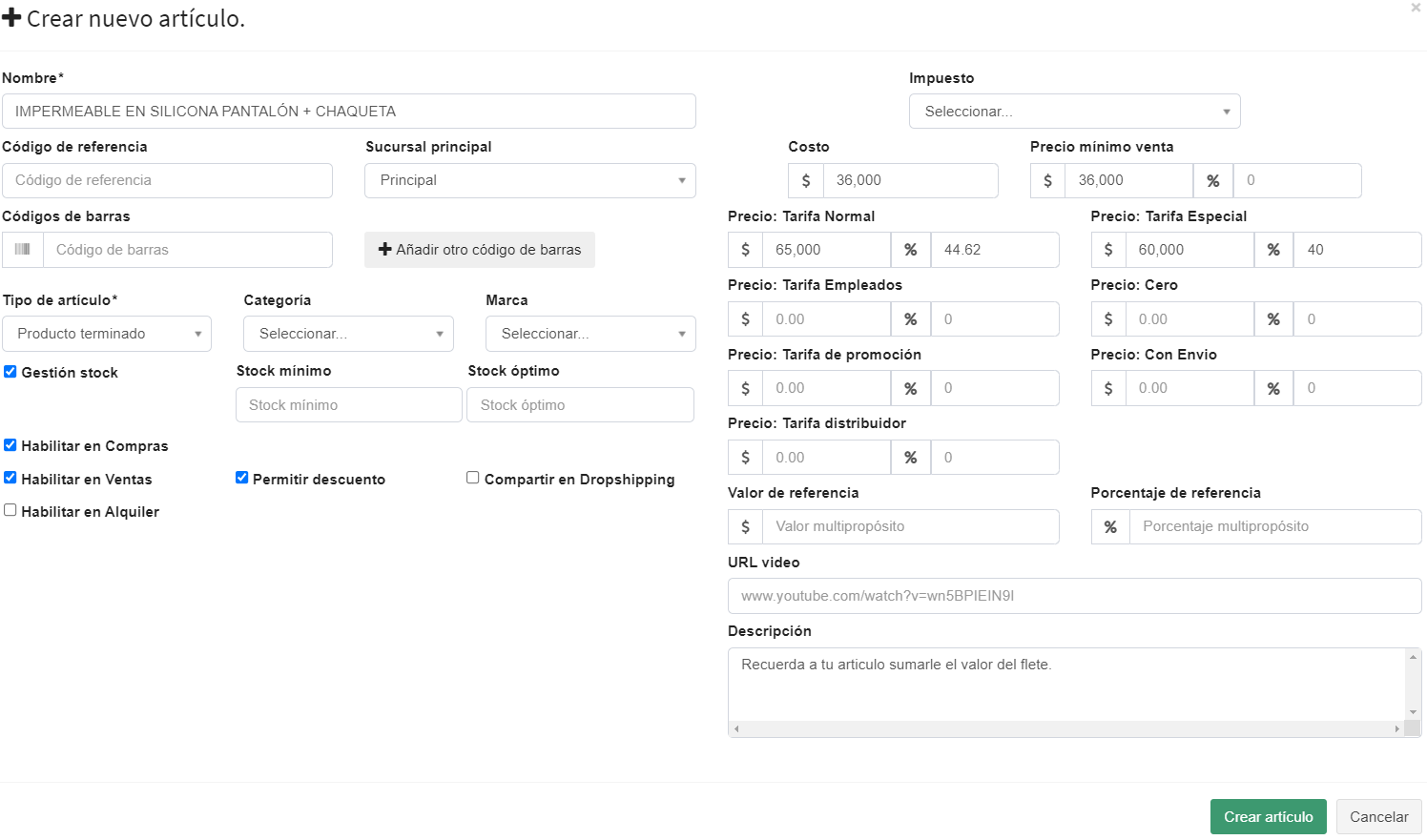Enable the Habilitar en Alquiler checkbox
1427x840 pixels.
point(10,510)
